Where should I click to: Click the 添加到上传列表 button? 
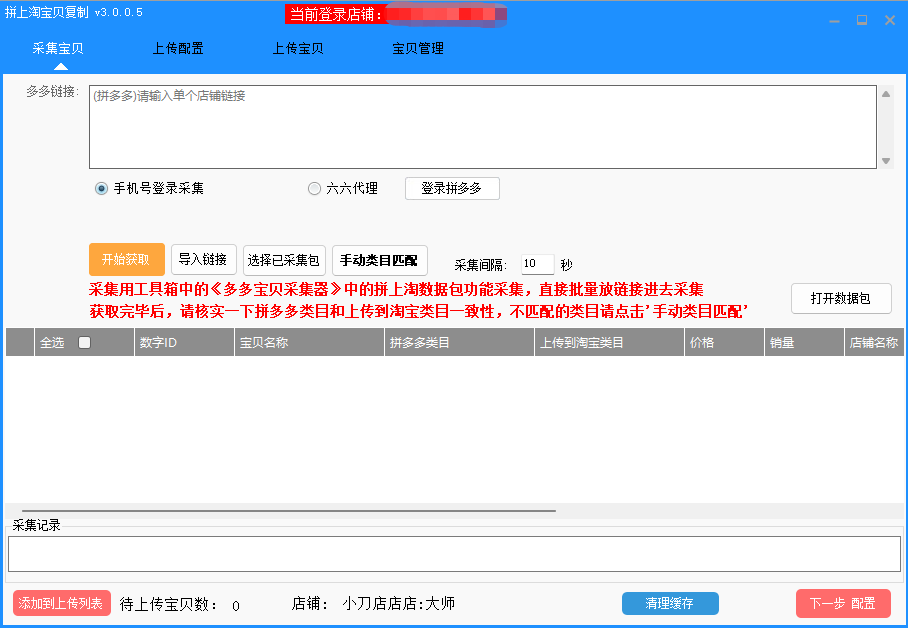tap(61, 603)
